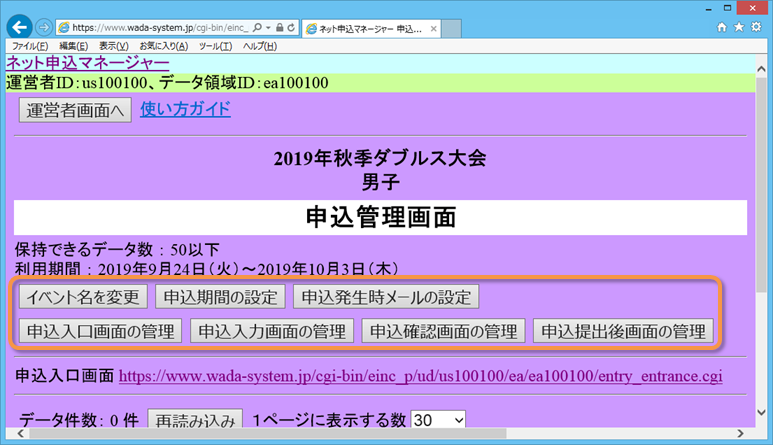Open a new tab button
Screen dimensions: 773x445
click(x=451, y=29)
